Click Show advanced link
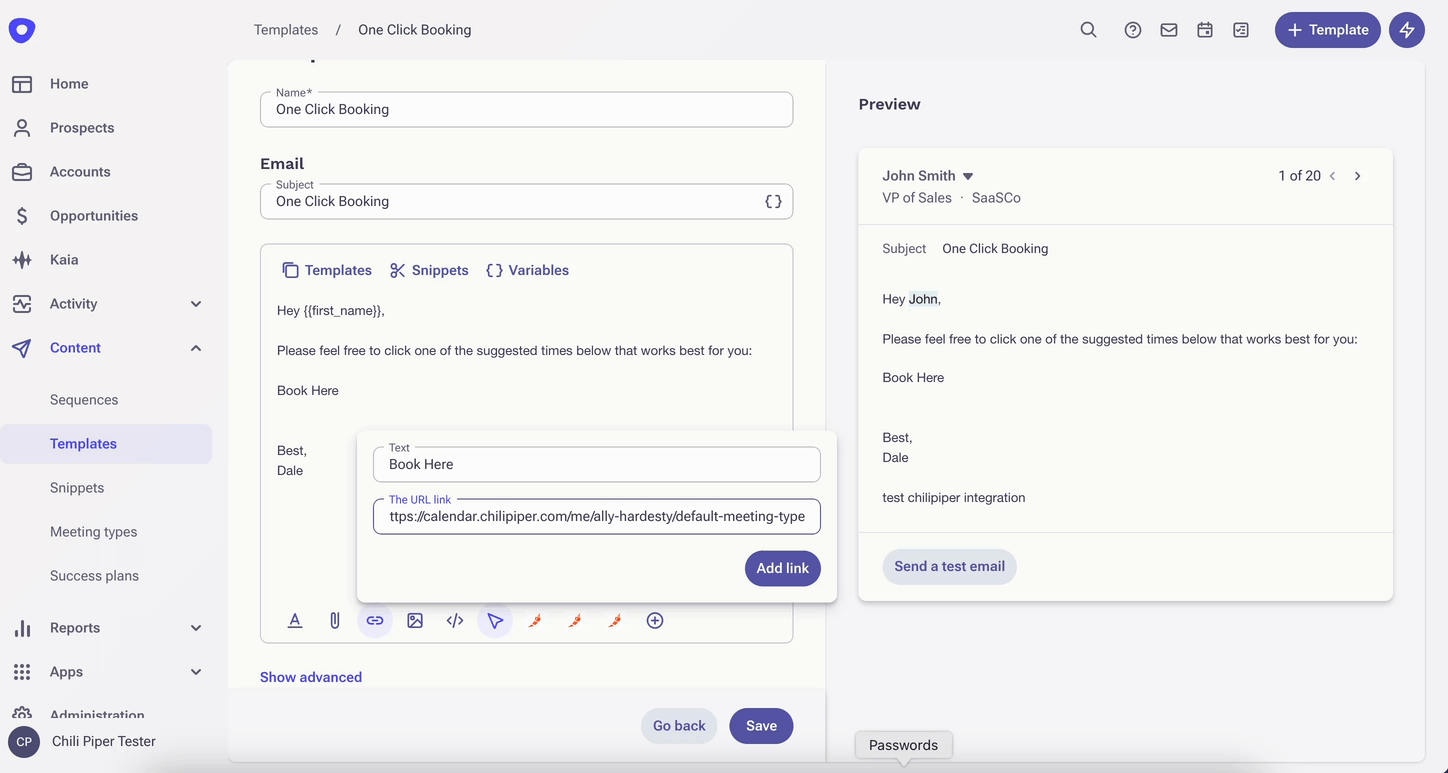The height and width of the screenshot is (773, 1448). click(x=311, y=677)
